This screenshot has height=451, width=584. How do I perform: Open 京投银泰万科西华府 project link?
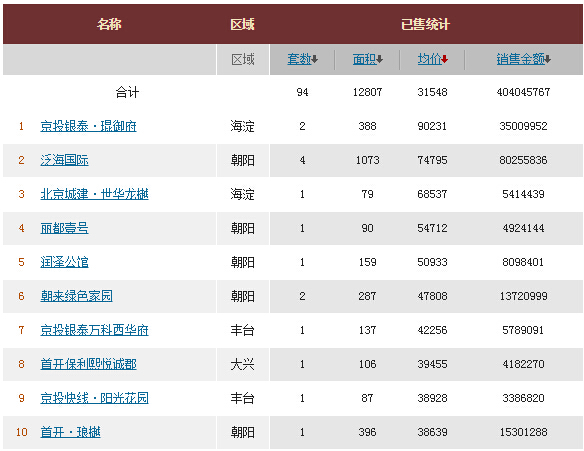click(x=94, y=330)
